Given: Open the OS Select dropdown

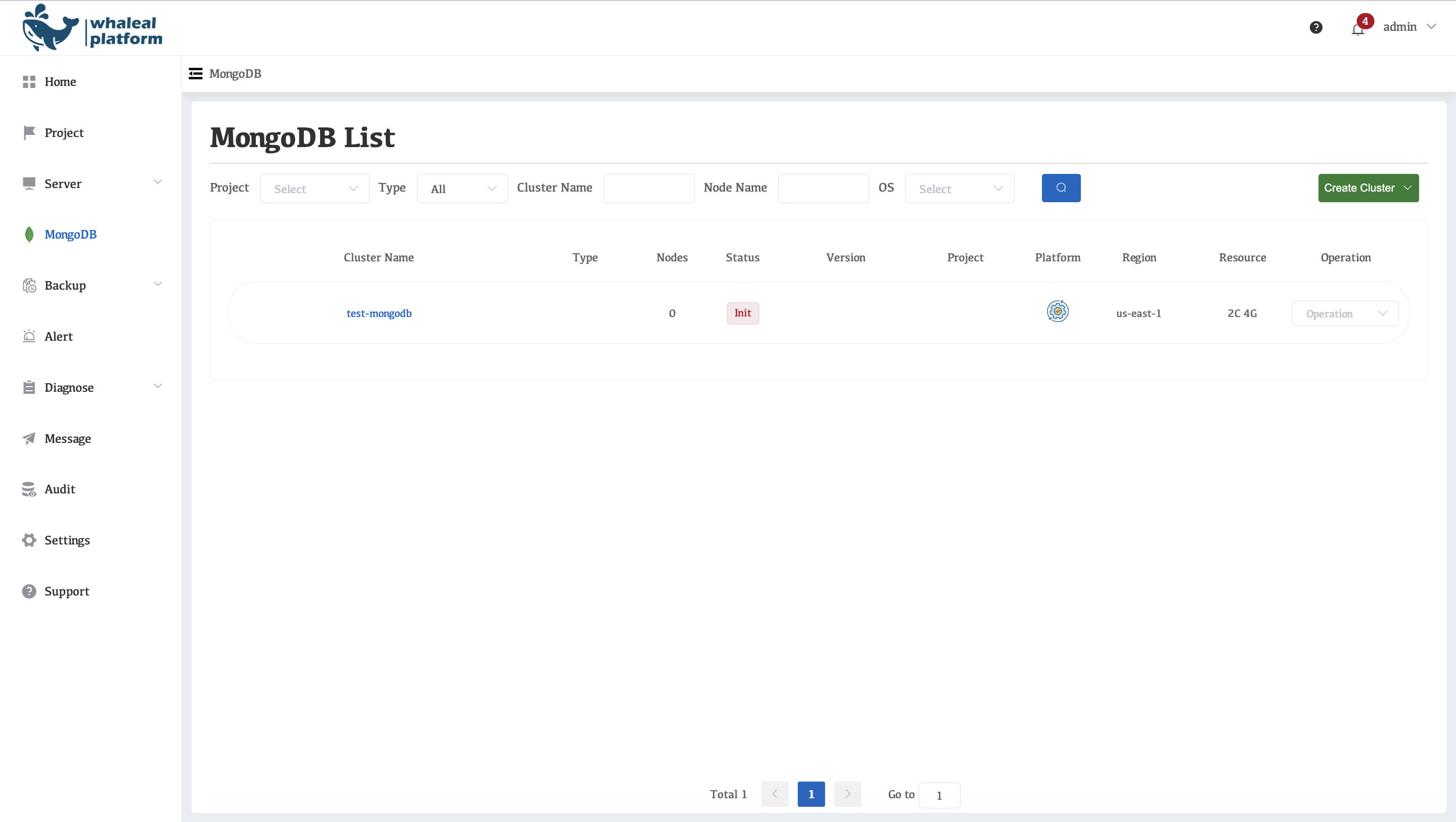Looking at the screenshot, I should point(959,188).
